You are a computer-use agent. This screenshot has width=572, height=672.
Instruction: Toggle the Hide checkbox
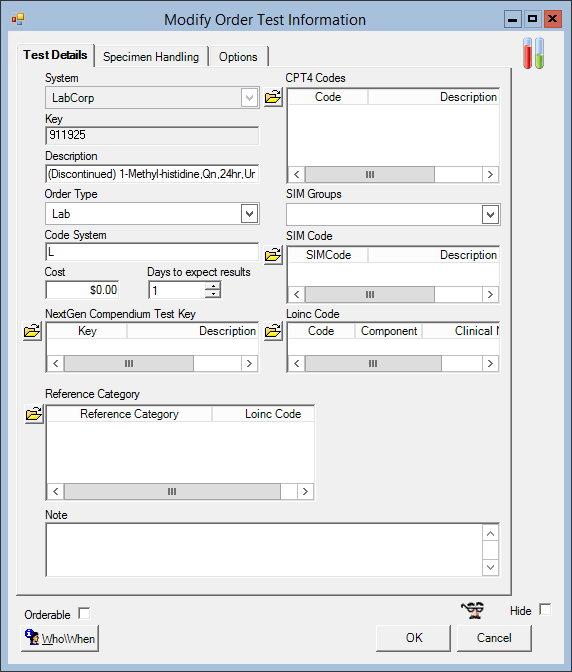pyautogui.click(x=545, y=609)
